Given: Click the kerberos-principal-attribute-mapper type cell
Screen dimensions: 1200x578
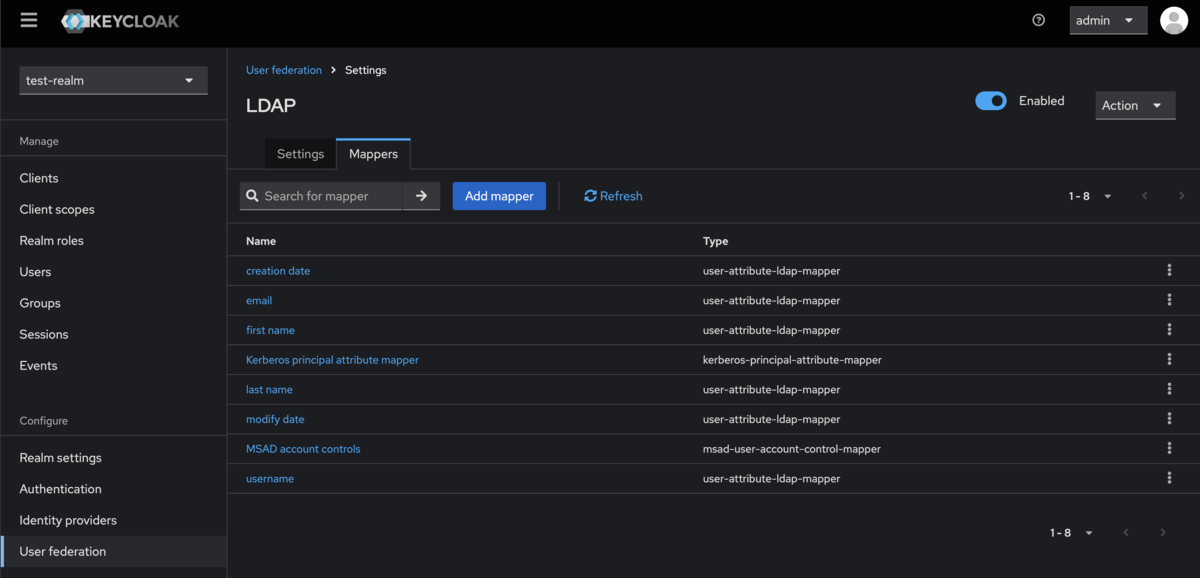Looking at the screenshot, I should tap(792, 360).
